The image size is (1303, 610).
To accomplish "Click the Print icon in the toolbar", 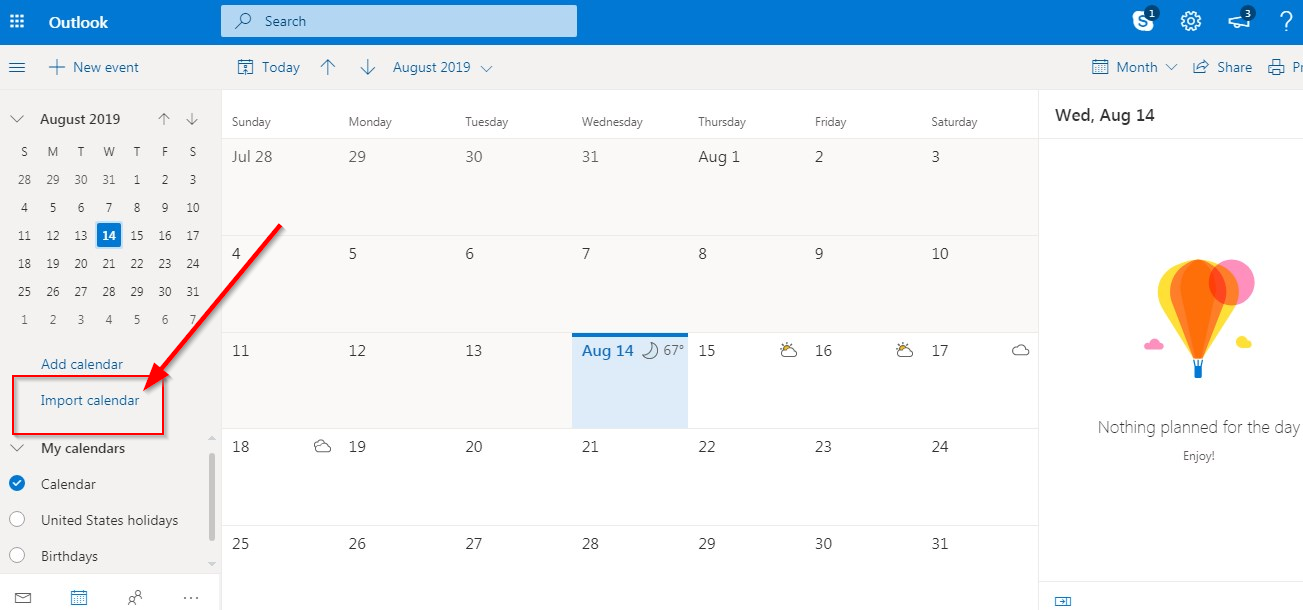I will tap(1276, 67).
